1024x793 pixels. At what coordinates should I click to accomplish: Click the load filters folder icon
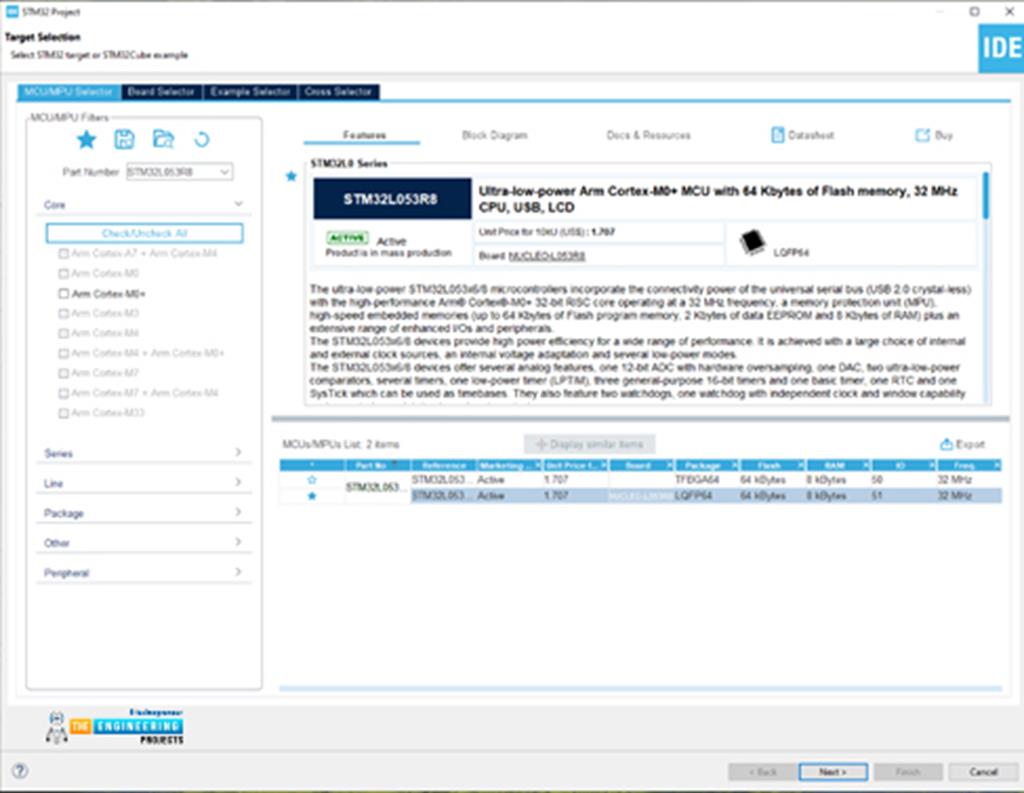click(163, 139)
